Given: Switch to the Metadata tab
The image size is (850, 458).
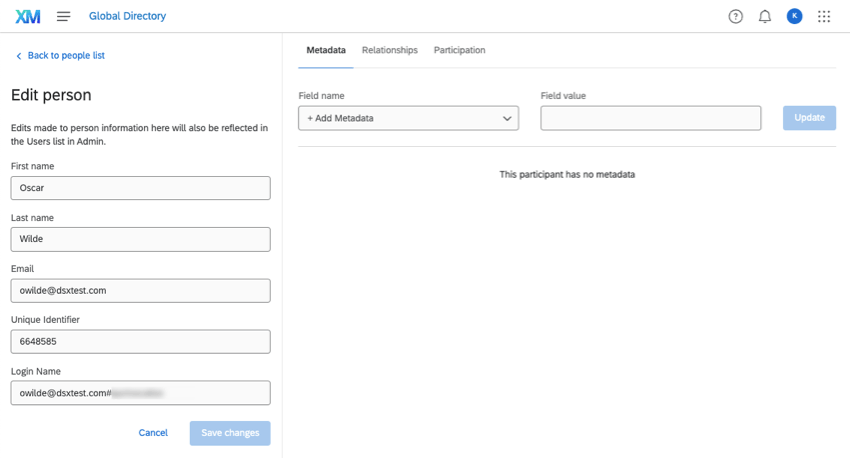Looking at the screenshot, I should point(326,50).
